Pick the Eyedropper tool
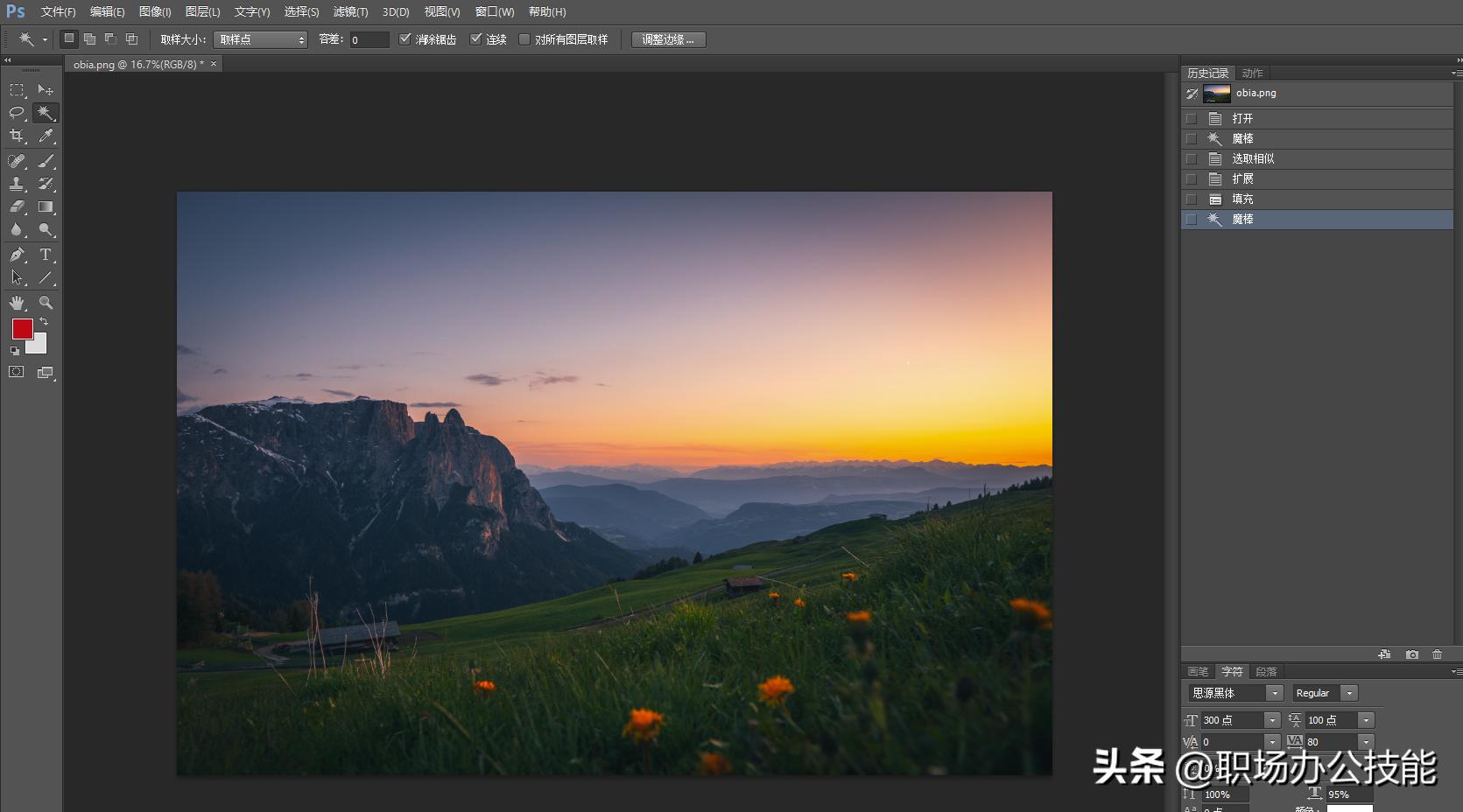This screenshot has height=812, width=1463. [x=46, y=136]
